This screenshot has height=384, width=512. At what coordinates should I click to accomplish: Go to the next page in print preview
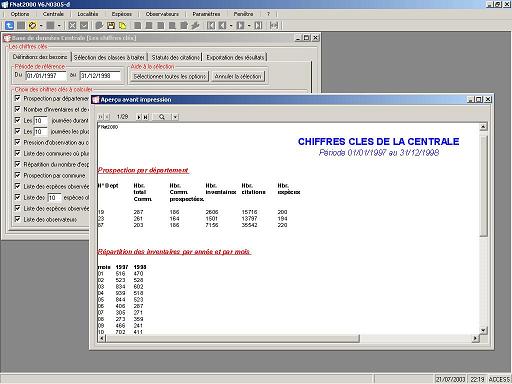point(139,117)
